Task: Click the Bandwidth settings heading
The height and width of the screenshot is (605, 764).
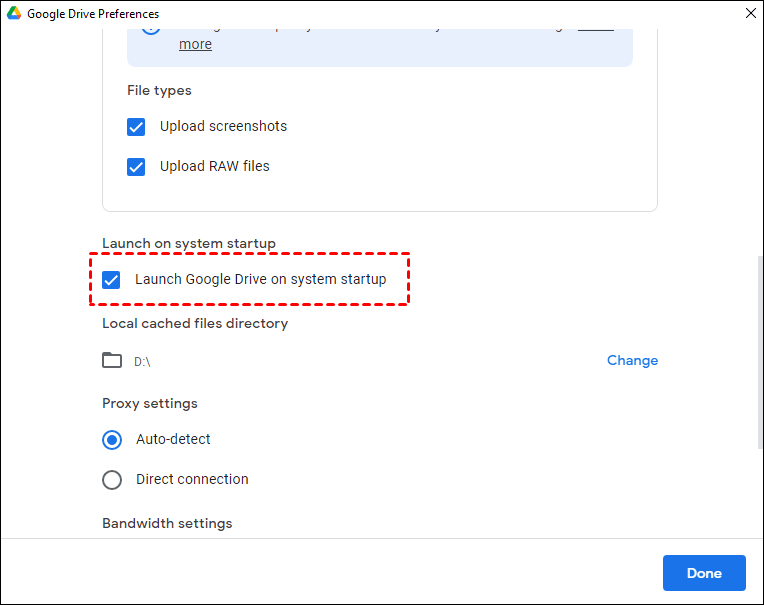Action: (167, 523)
